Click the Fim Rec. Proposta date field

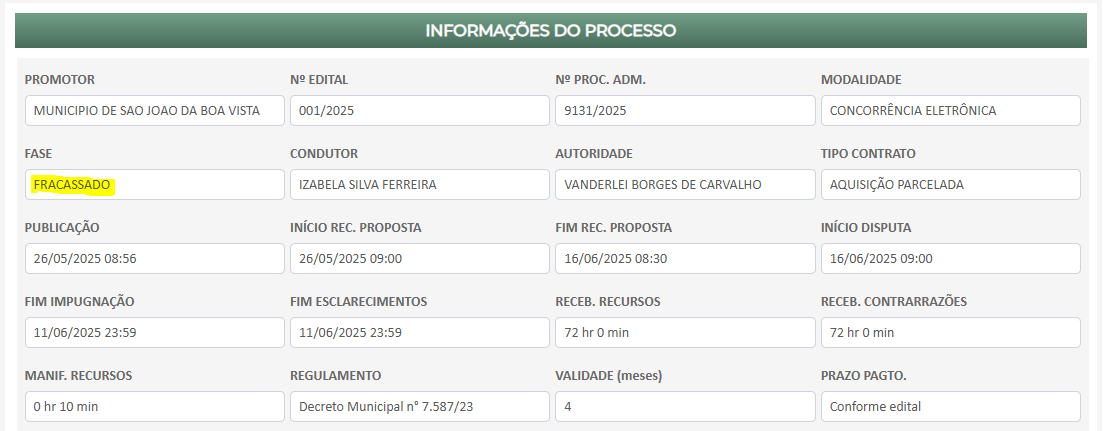(x=685, y=259)
